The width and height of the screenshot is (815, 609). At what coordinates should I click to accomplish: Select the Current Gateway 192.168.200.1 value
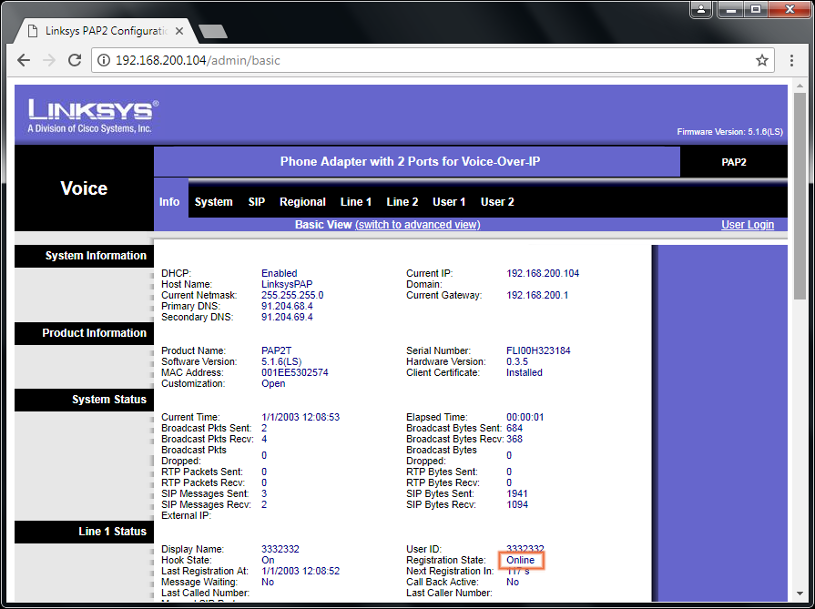point(537,295)
